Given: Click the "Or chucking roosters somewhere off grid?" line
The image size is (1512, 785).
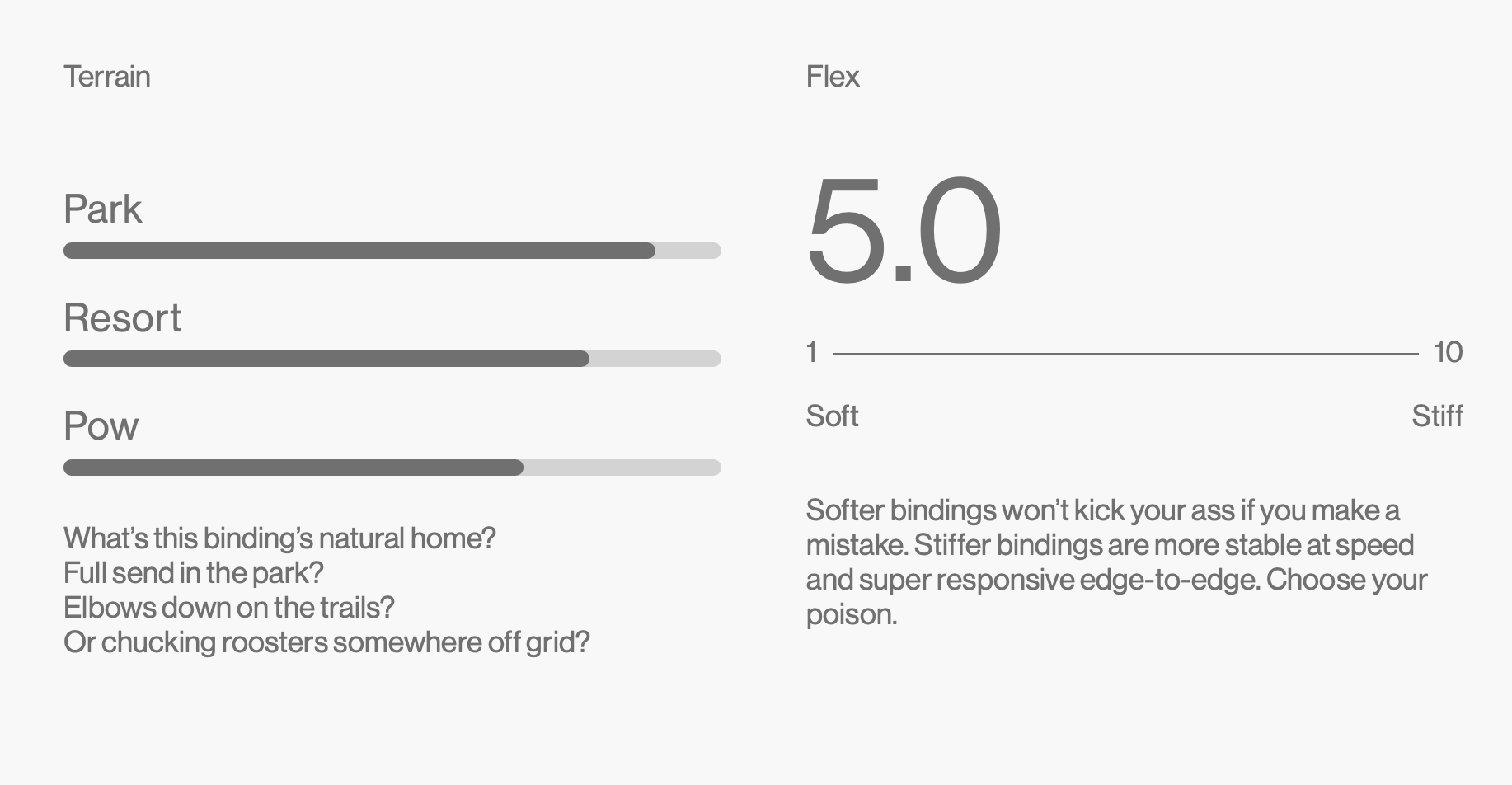Looking at the screenshot, I should pyautogui.click(x=326, y=642).
